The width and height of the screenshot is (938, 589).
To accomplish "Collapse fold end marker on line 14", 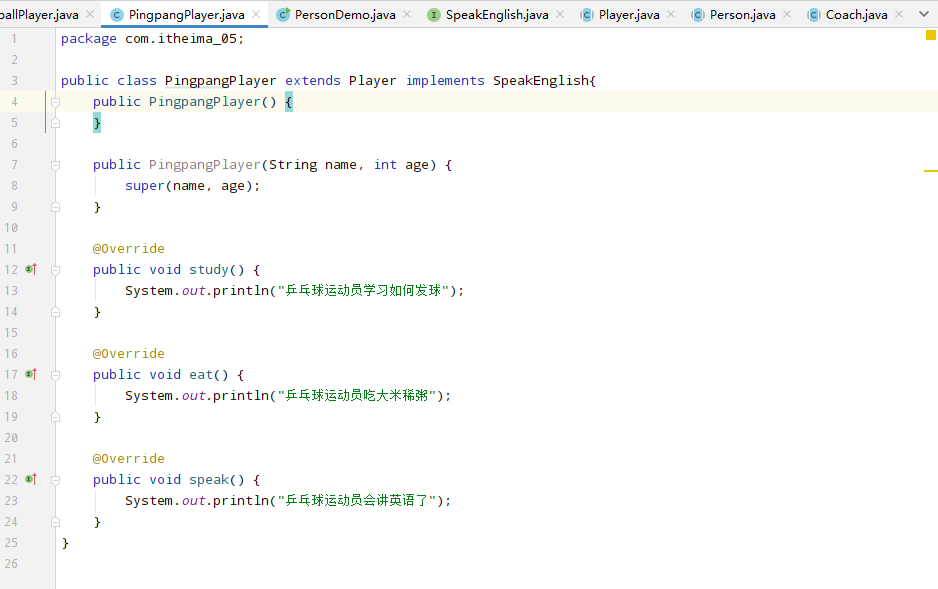I will coord(56,312).
